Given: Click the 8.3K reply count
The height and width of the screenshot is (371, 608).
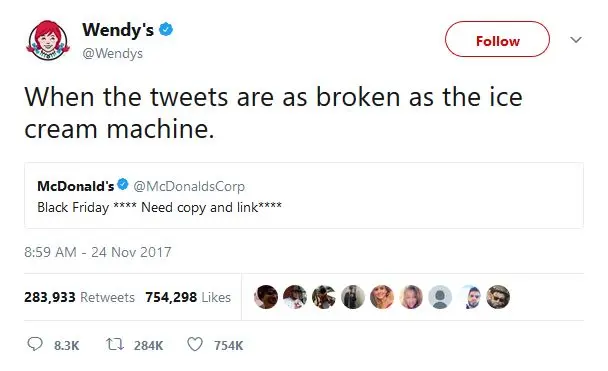Looking at the screenshot, I should (x=67, y=345).
